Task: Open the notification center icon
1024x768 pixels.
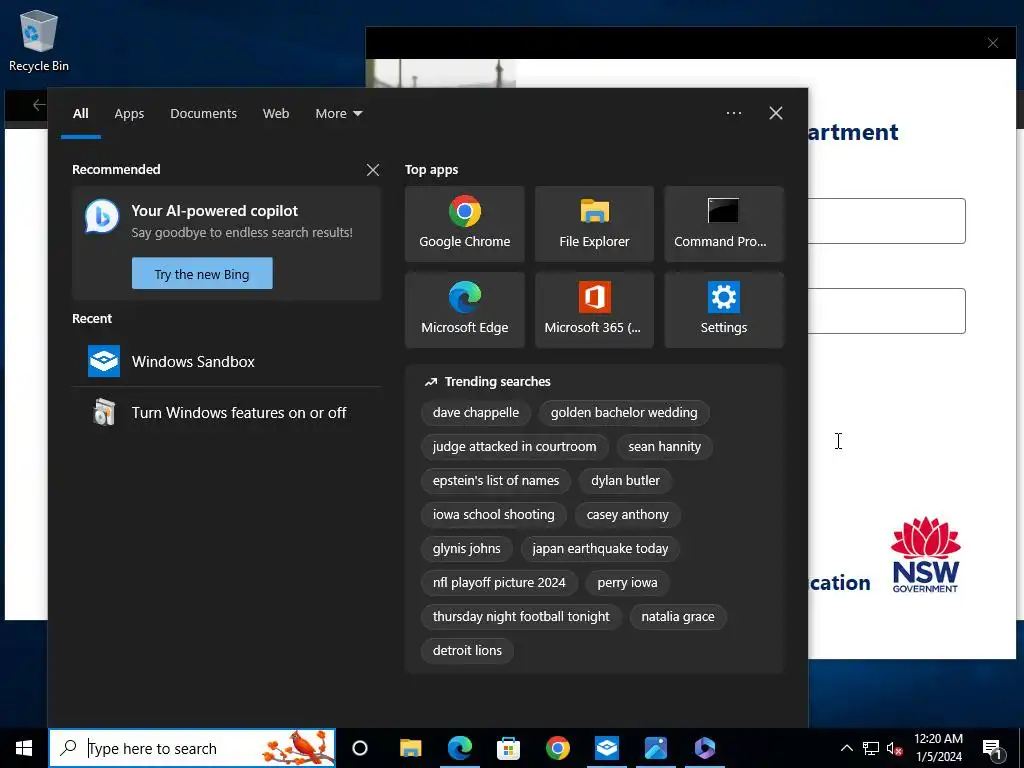Action: 993,748
